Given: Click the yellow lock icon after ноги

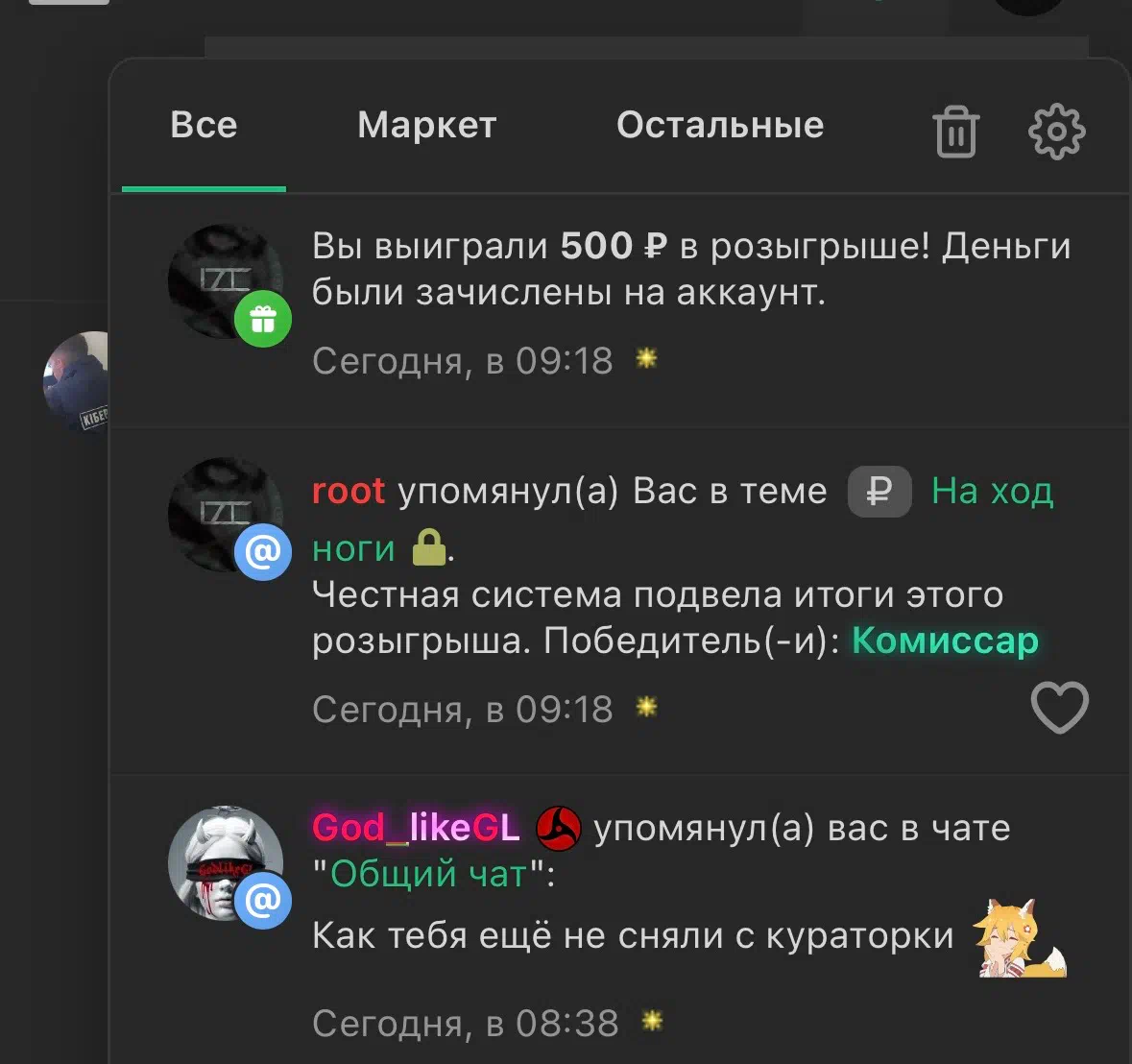Looking at the screenshot, I should tap(429, 547).
